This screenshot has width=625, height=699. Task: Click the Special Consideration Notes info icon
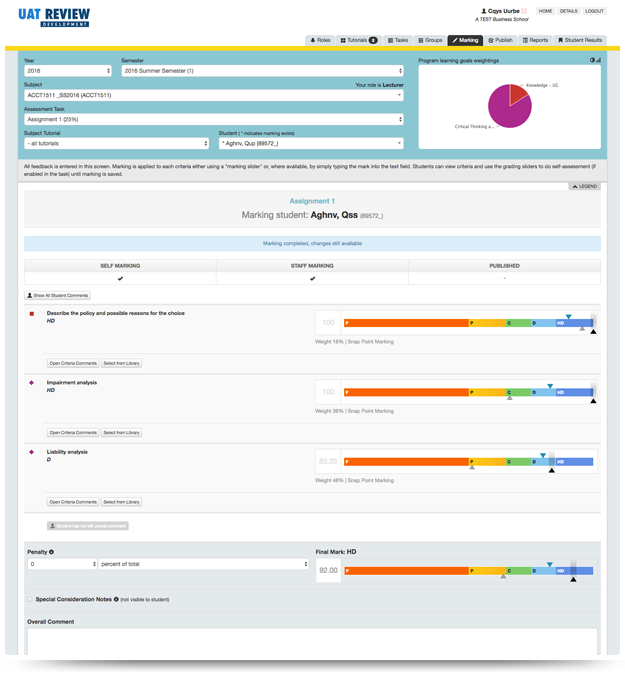point(116,599)
